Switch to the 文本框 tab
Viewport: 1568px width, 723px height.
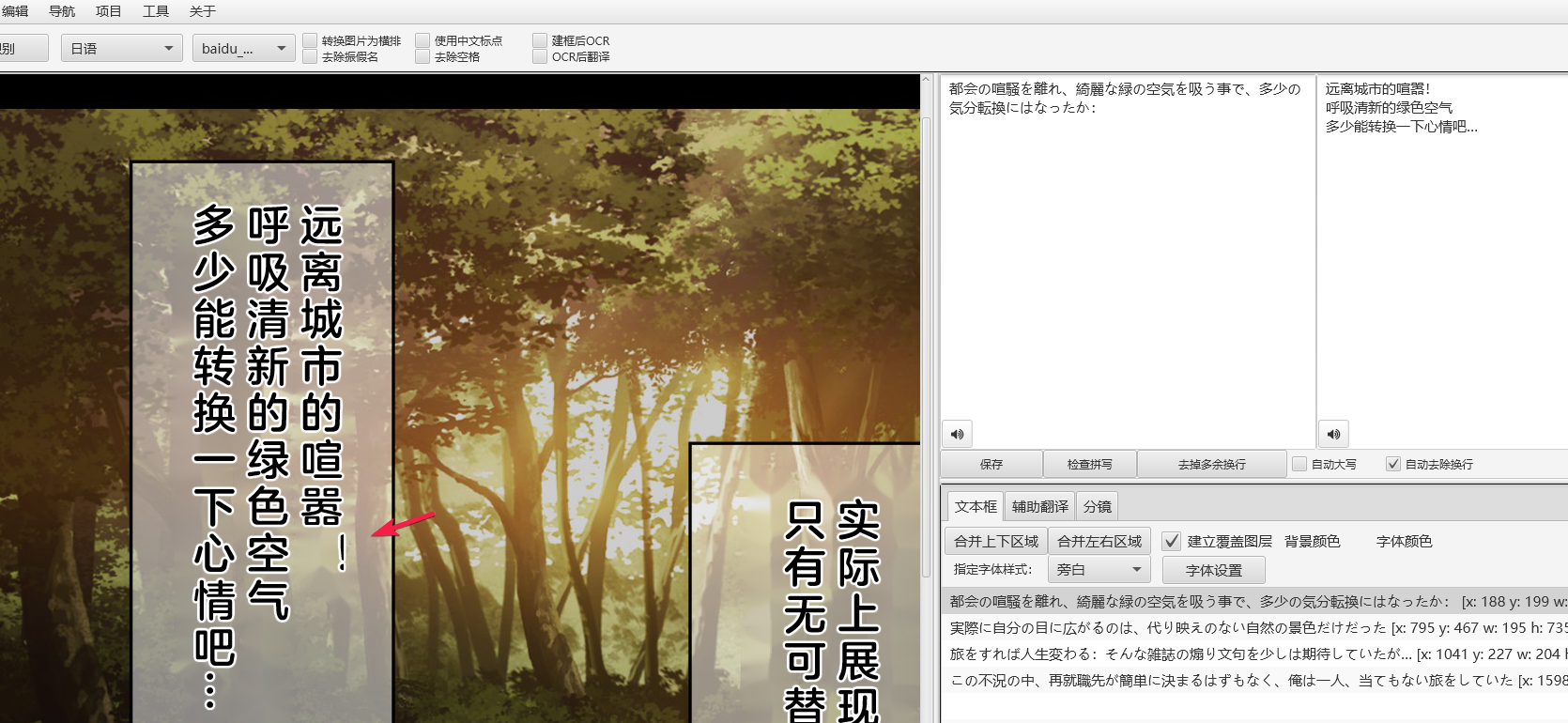tap(976, 506)
